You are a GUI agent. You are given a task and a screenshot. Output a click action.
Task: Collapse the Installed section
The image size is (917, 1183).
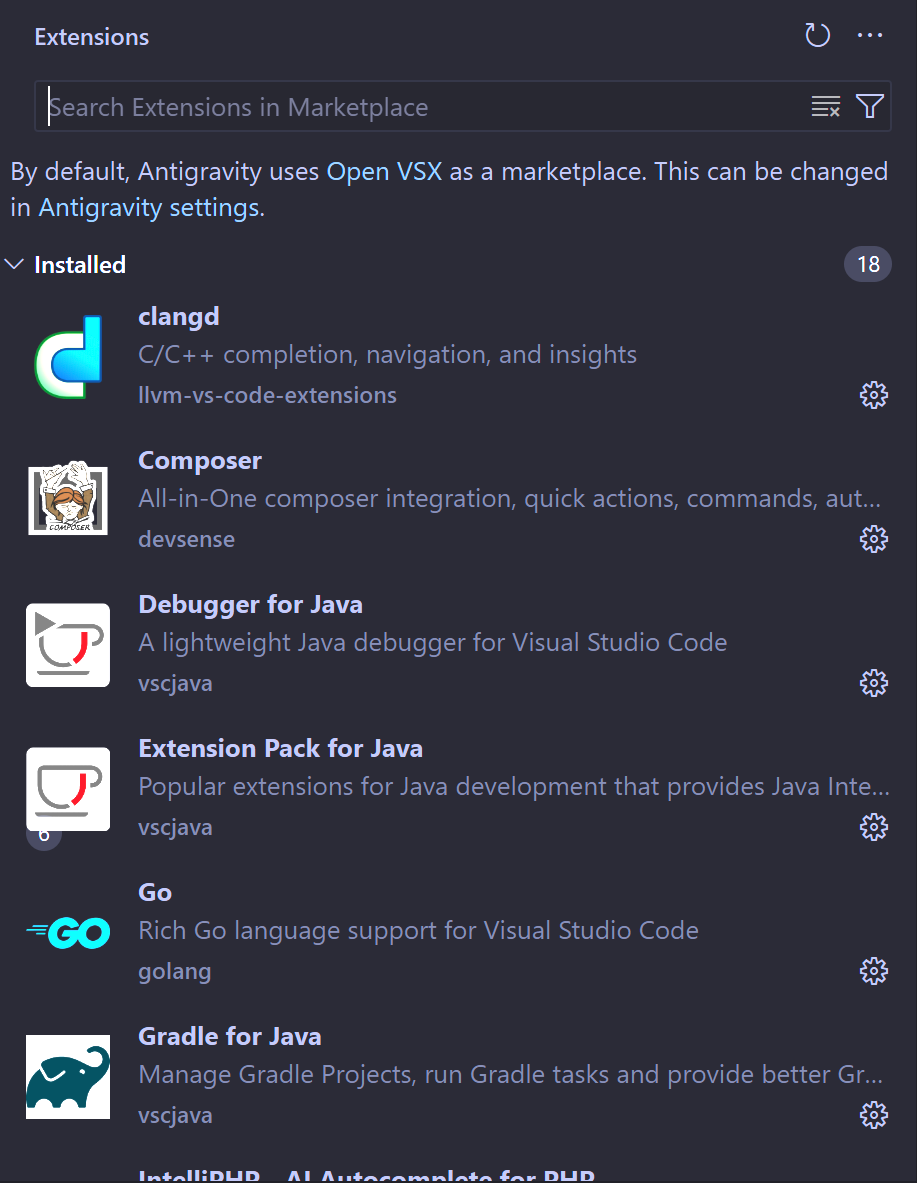14,265
